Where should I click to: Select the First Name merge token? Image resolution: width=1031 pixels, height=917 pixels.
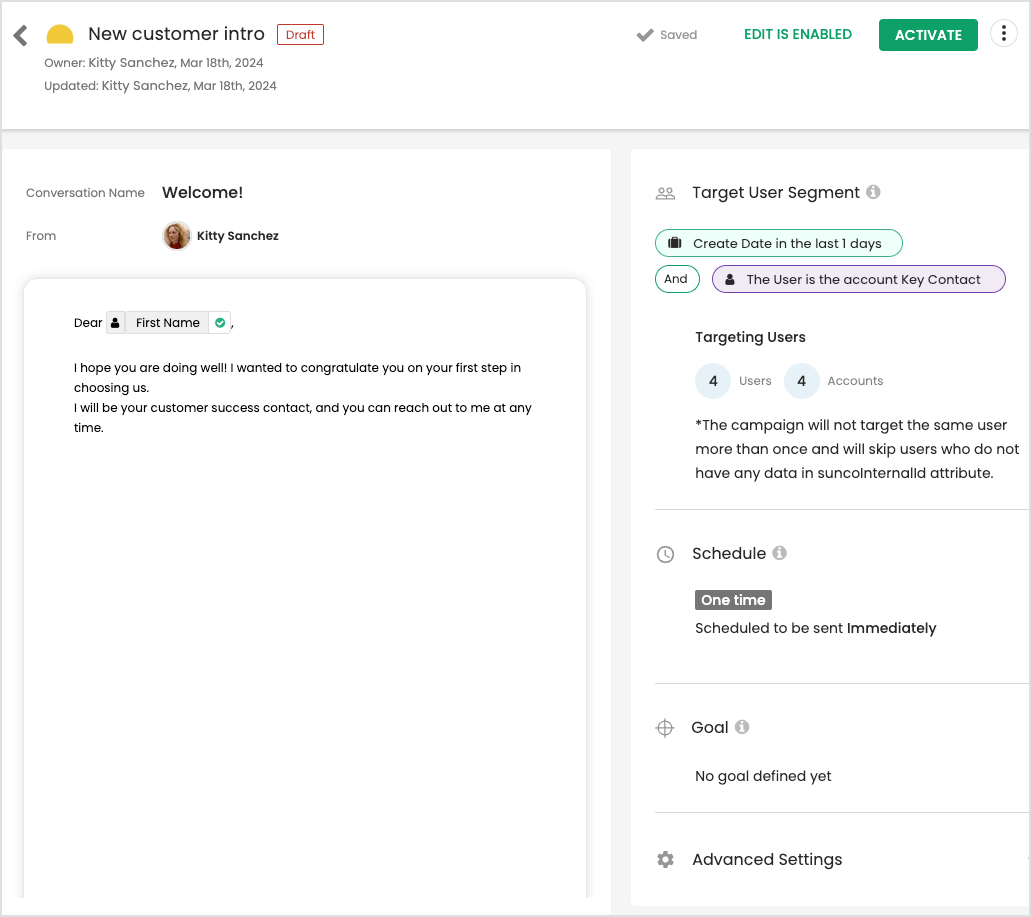point(168,323)
